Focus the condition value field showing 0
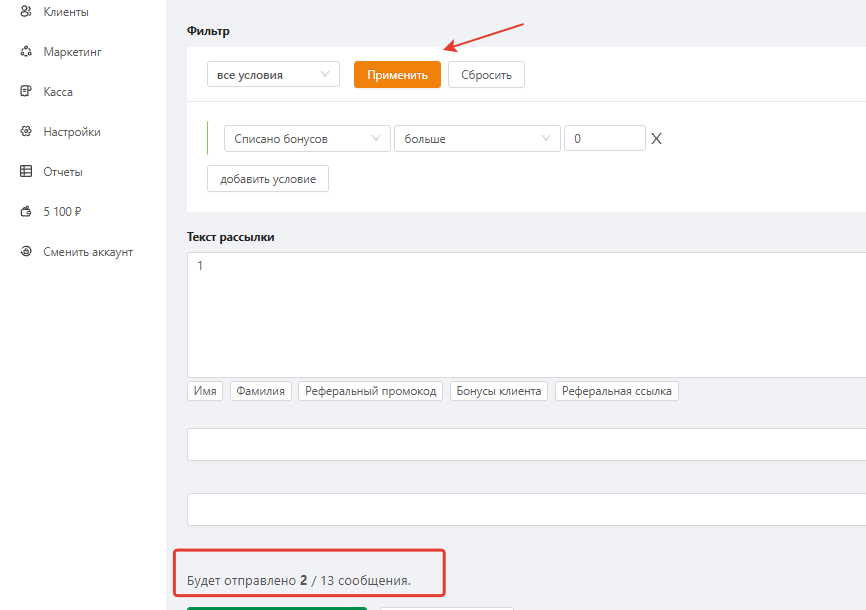The width and height of the screenshot is (866, 610). 605,139
